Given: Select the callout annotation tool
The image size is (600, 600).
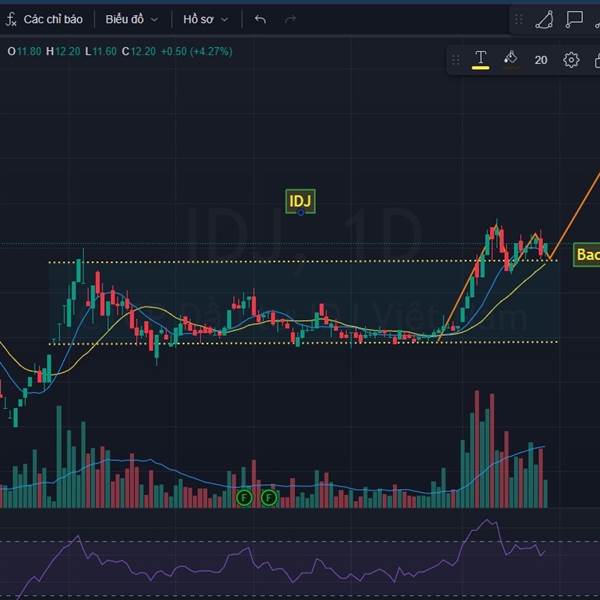Looking at the screenshot, I should click(x=574, y=19).
